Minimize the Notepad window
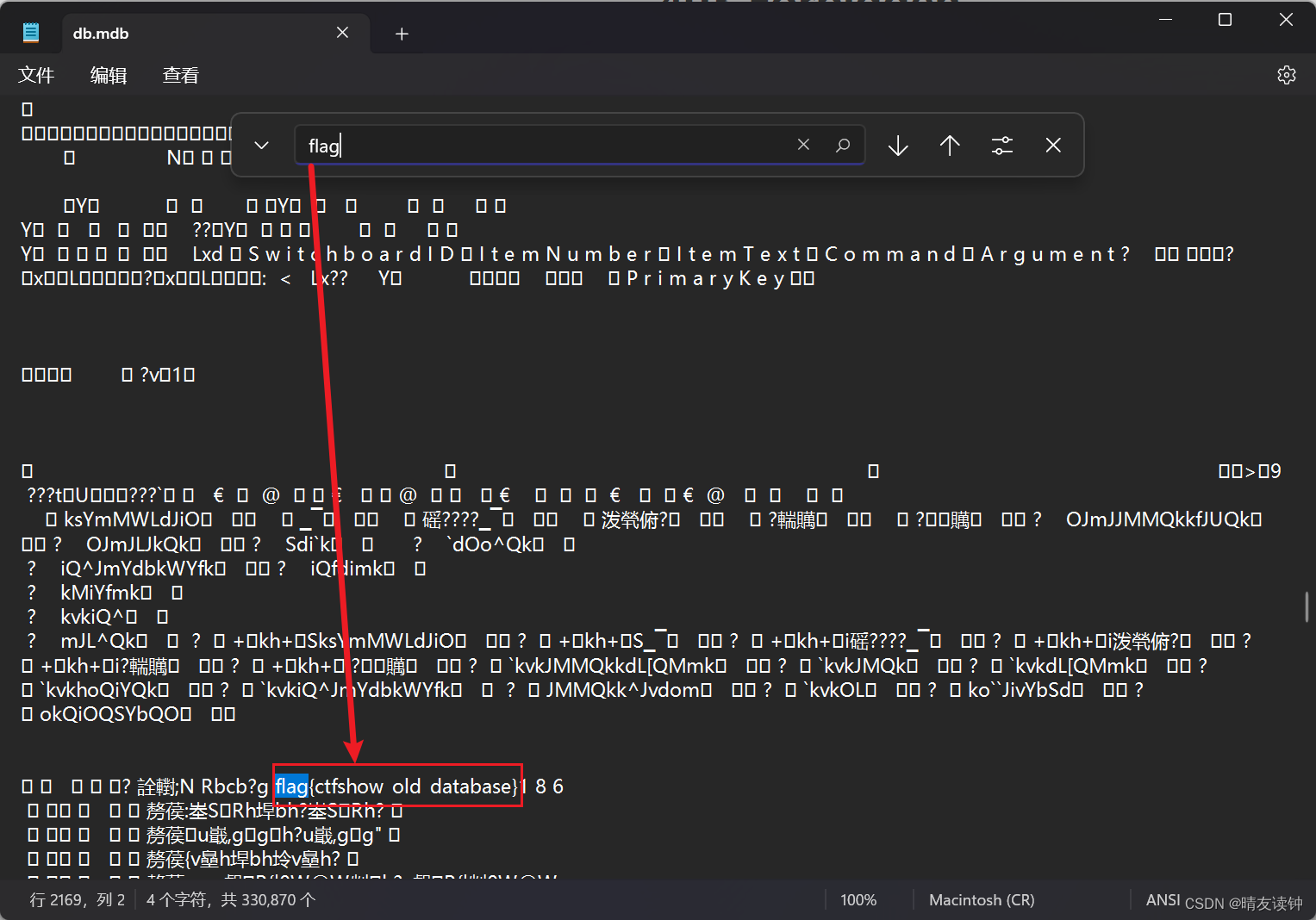Viewport: 1316px width, 920px height. click(1165, 19)
